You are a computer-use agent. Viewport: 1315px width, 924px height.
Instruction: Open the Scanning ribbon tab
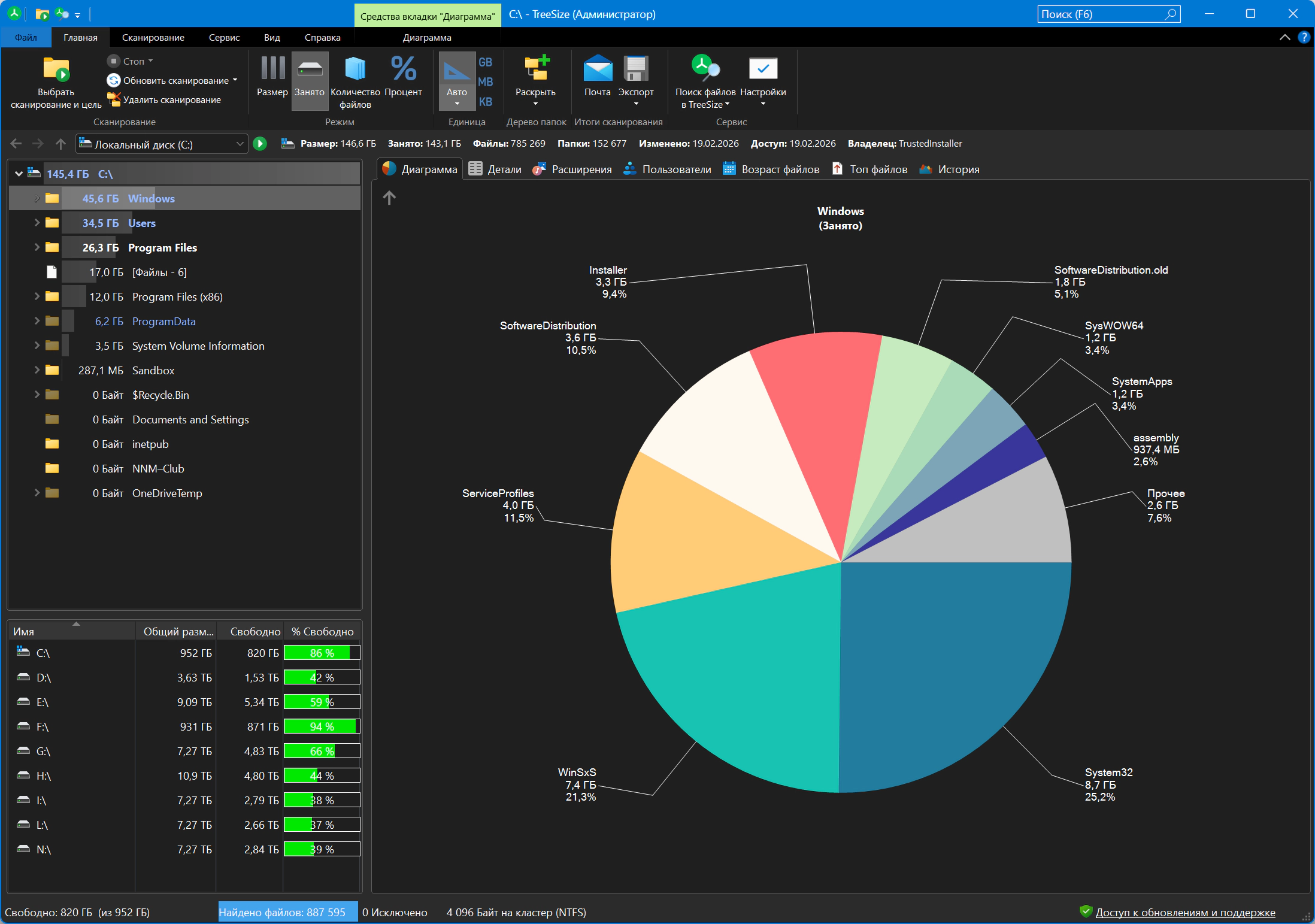click(x=153, y=37)
